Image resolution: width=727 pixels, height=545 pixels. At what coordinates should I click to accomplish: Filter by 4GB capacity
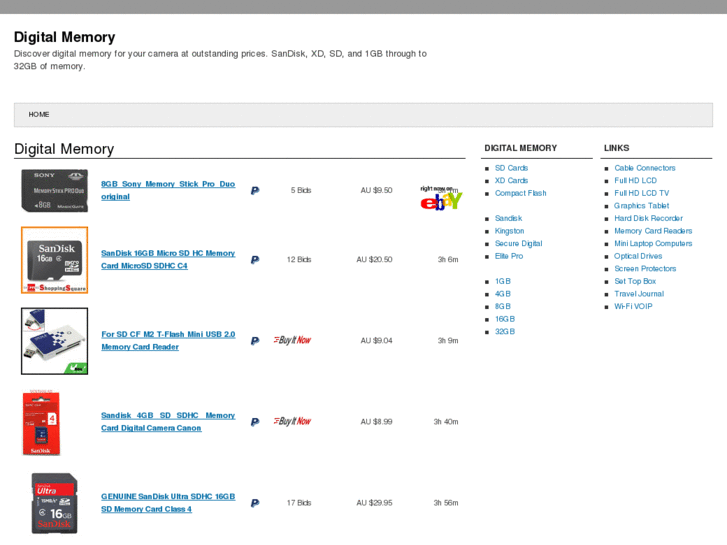503,294
